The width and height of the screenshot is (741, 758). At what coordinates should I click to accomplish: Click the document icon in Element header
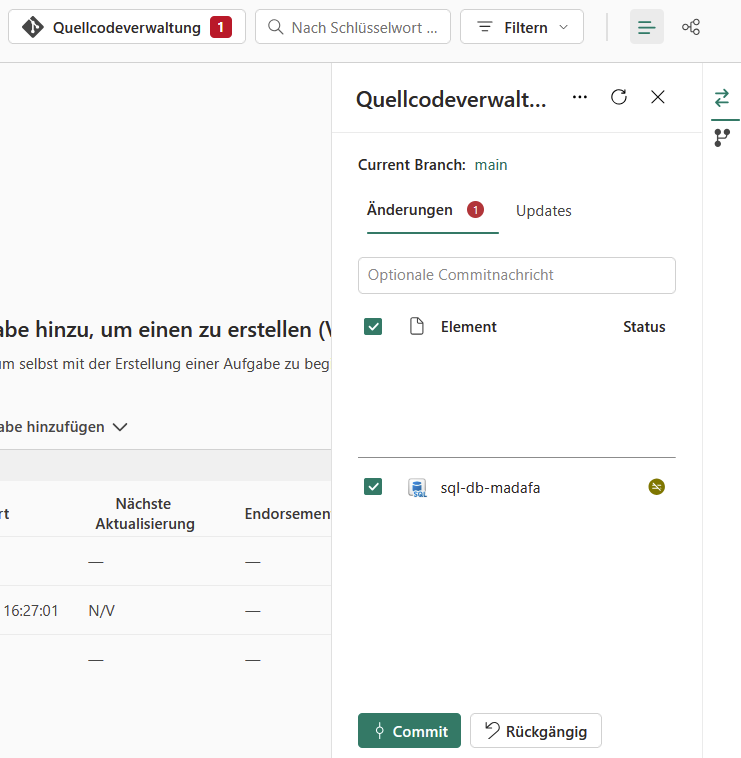[x=417, y=326]
